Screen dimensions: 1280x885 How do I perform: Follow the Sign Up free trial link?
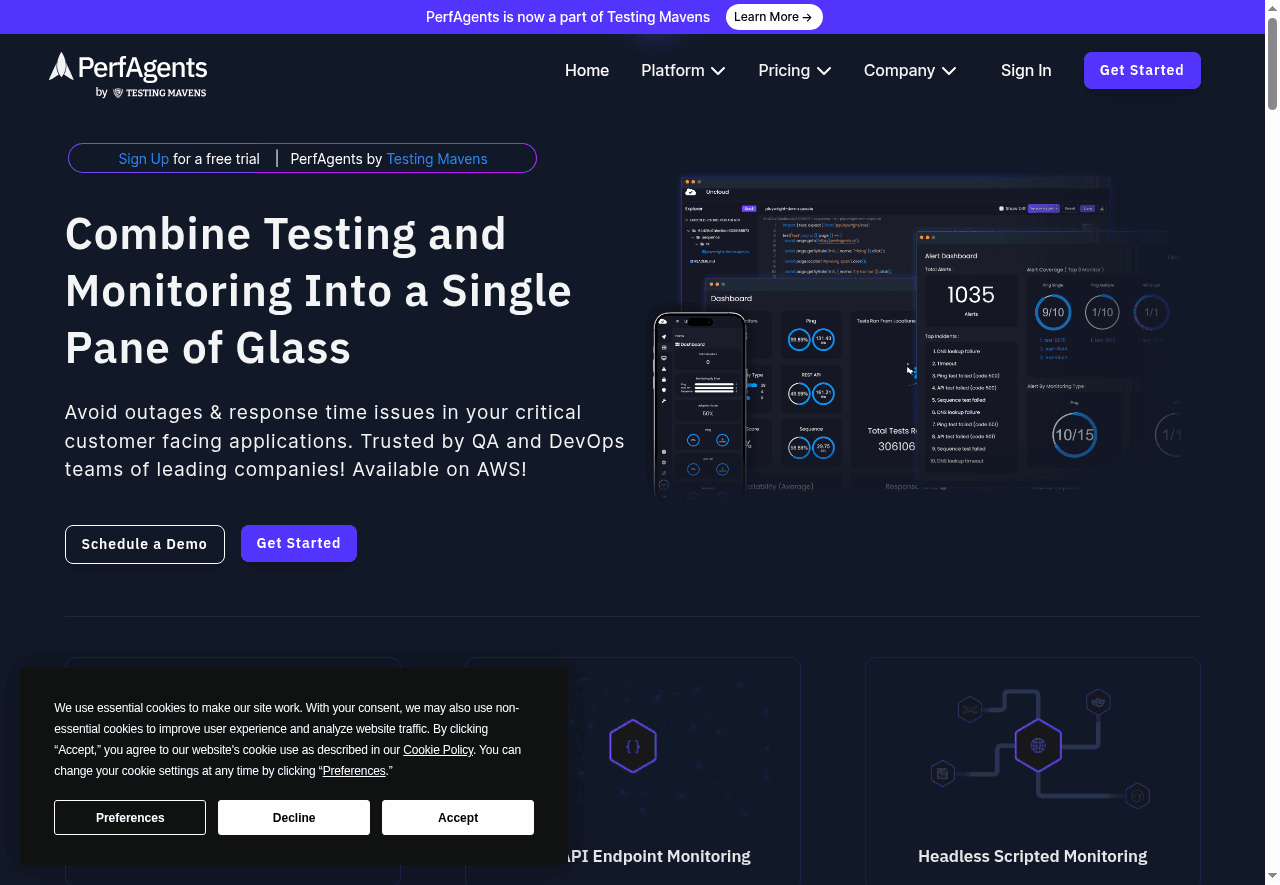coord(143,159)
